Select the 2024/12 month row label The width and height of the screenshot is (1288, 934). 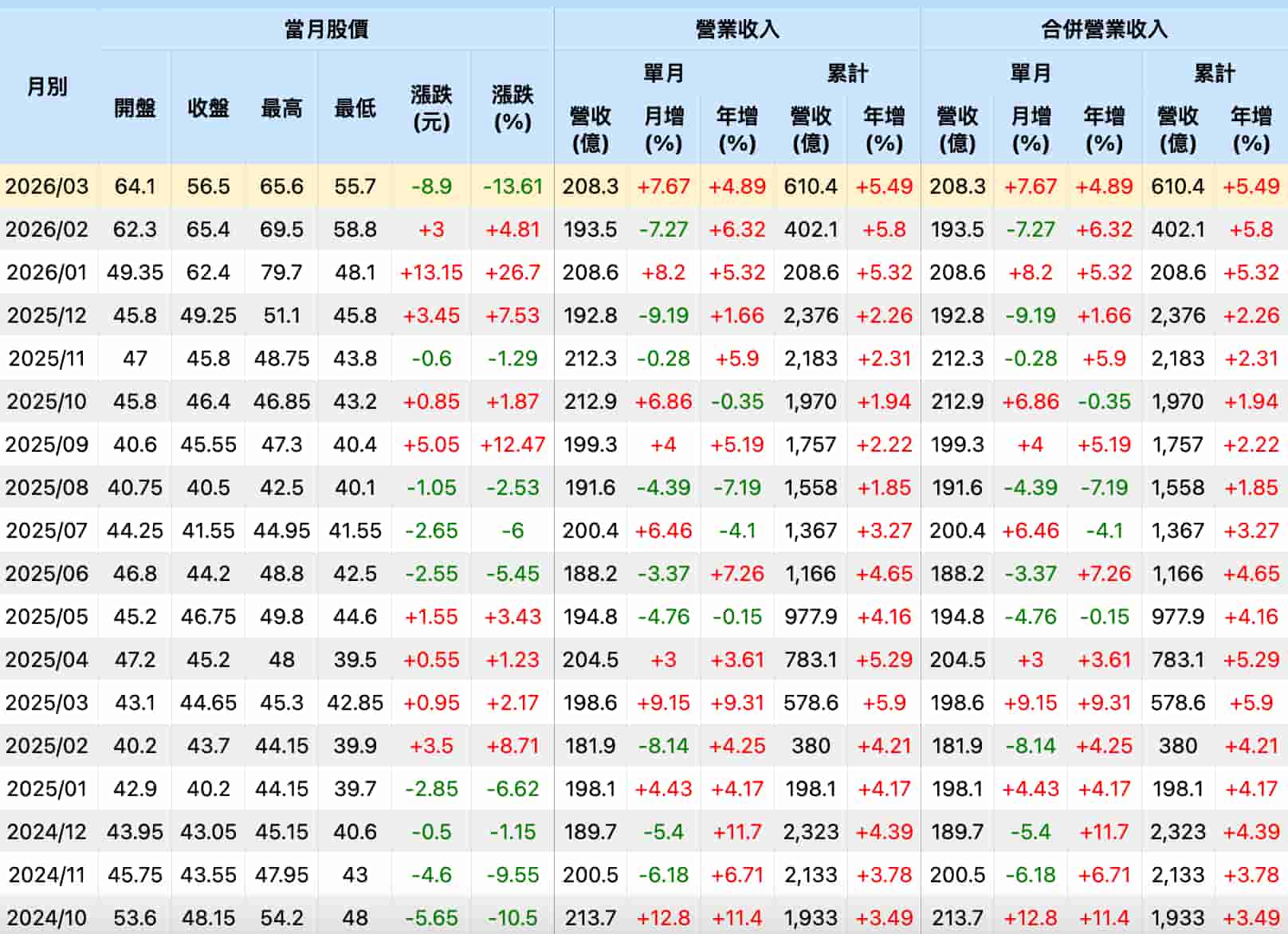coord(47,832)
